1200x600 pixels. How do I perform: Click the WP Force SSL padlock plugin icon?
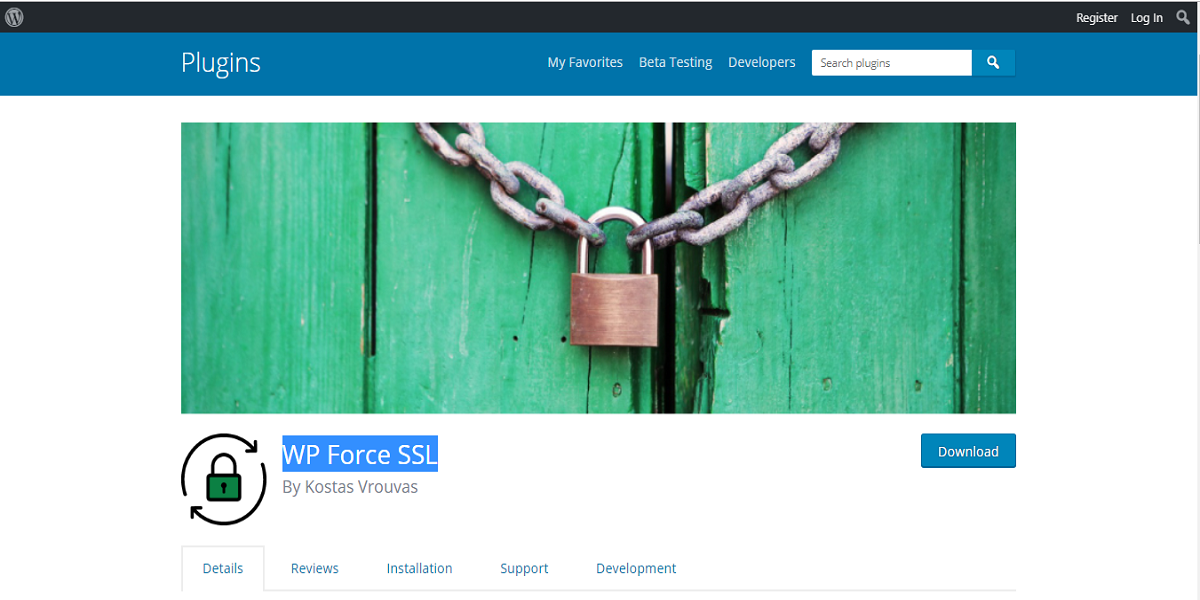pos(224,479)
